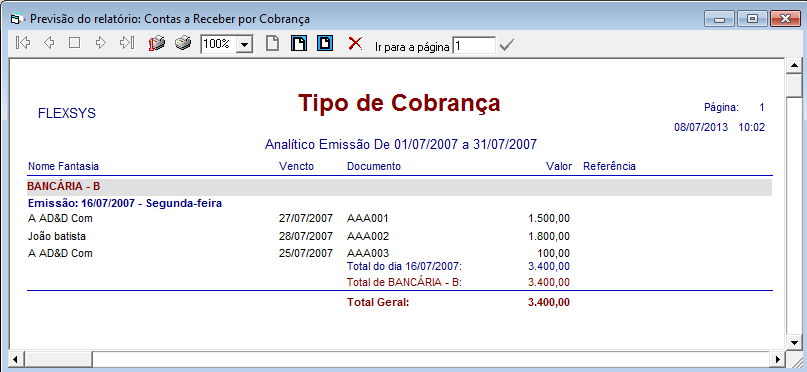Click the 'Total Geral:' label

[378, 302]
